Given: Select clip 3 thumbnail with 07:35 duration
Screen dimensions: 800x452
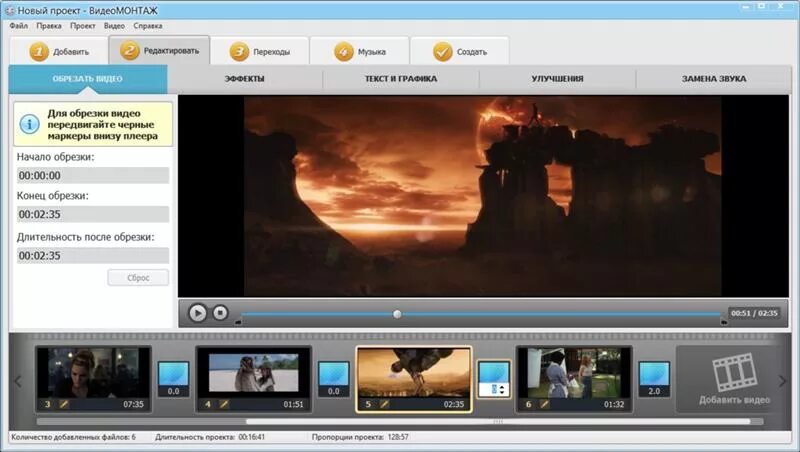Looking at the screenshot, I should tap(93, 379).
